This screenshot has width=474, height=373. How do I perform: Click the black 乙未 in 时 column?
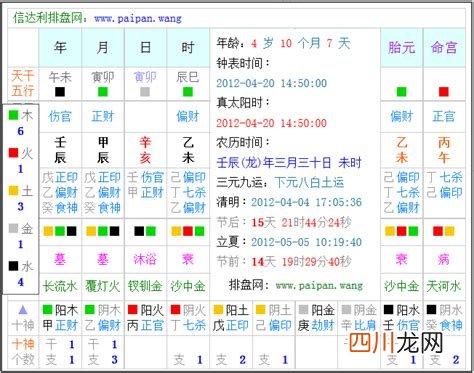(x=188, y=150)
